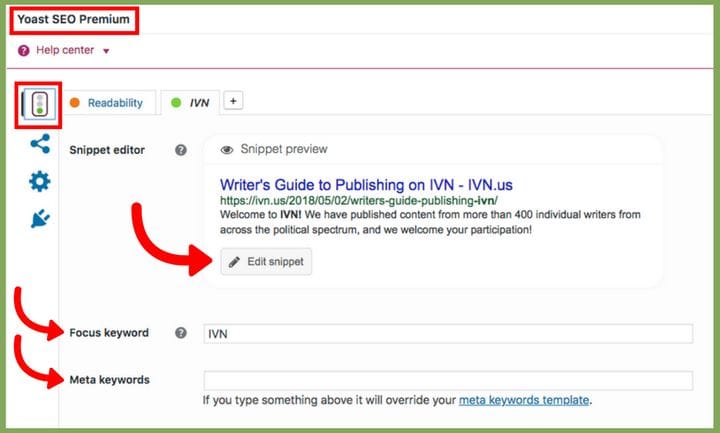Click into the Focus keyword input field
720x433 pixels.
[447, 333]
